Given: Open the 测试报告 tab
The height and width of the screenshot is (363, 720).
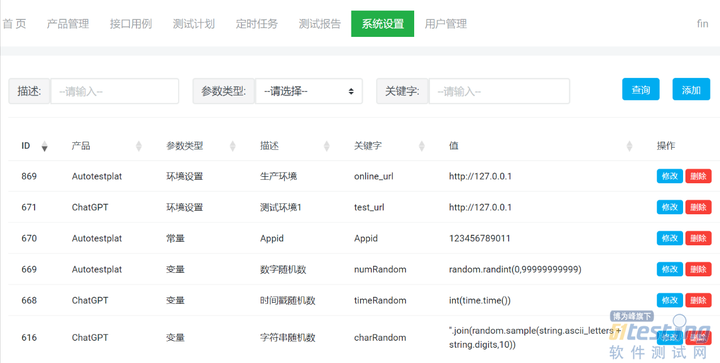Looking at the screenshot, I should pos(320,24).
